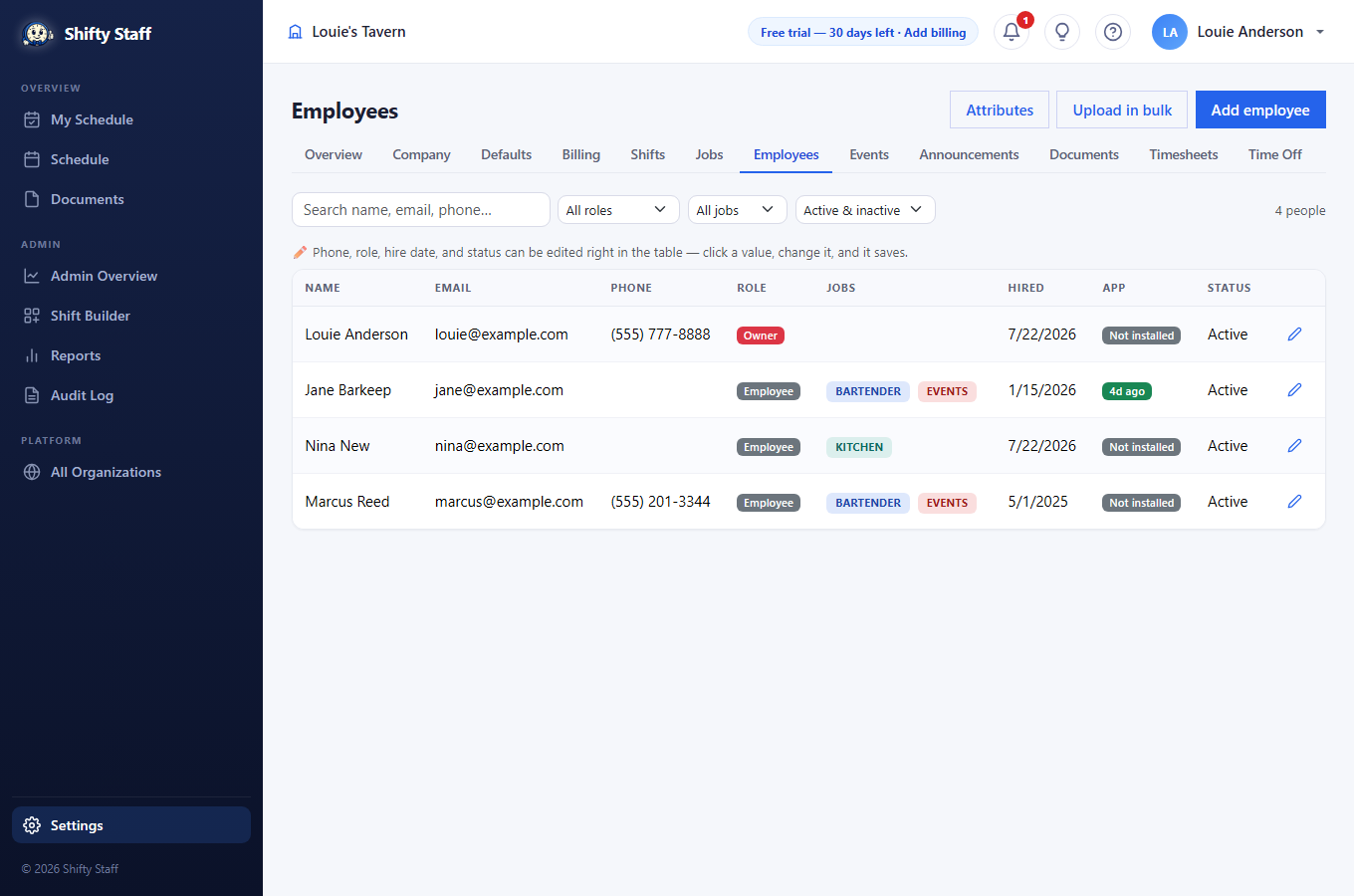The image size is (1354, 896).
Task: Select the Events tab
Action: pos(869,154)
